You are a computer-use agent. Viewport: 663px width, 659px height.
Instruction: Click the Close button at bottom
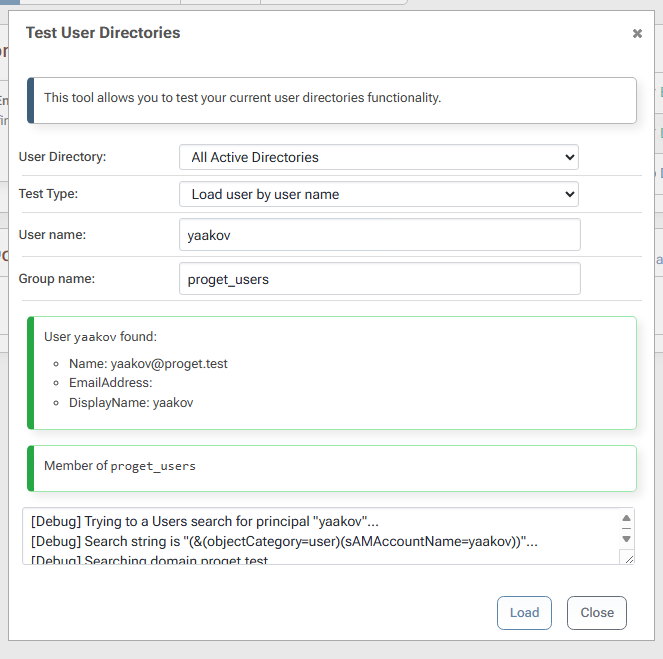596,613
